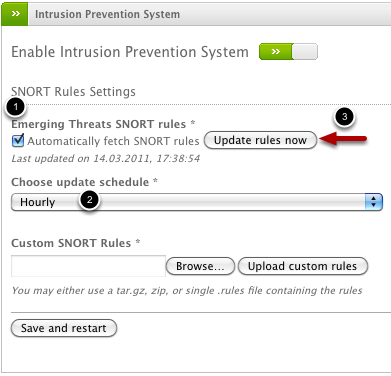391x376 pixels.
Task: Click the green double-arrow header icon
Action: (15, 14)
